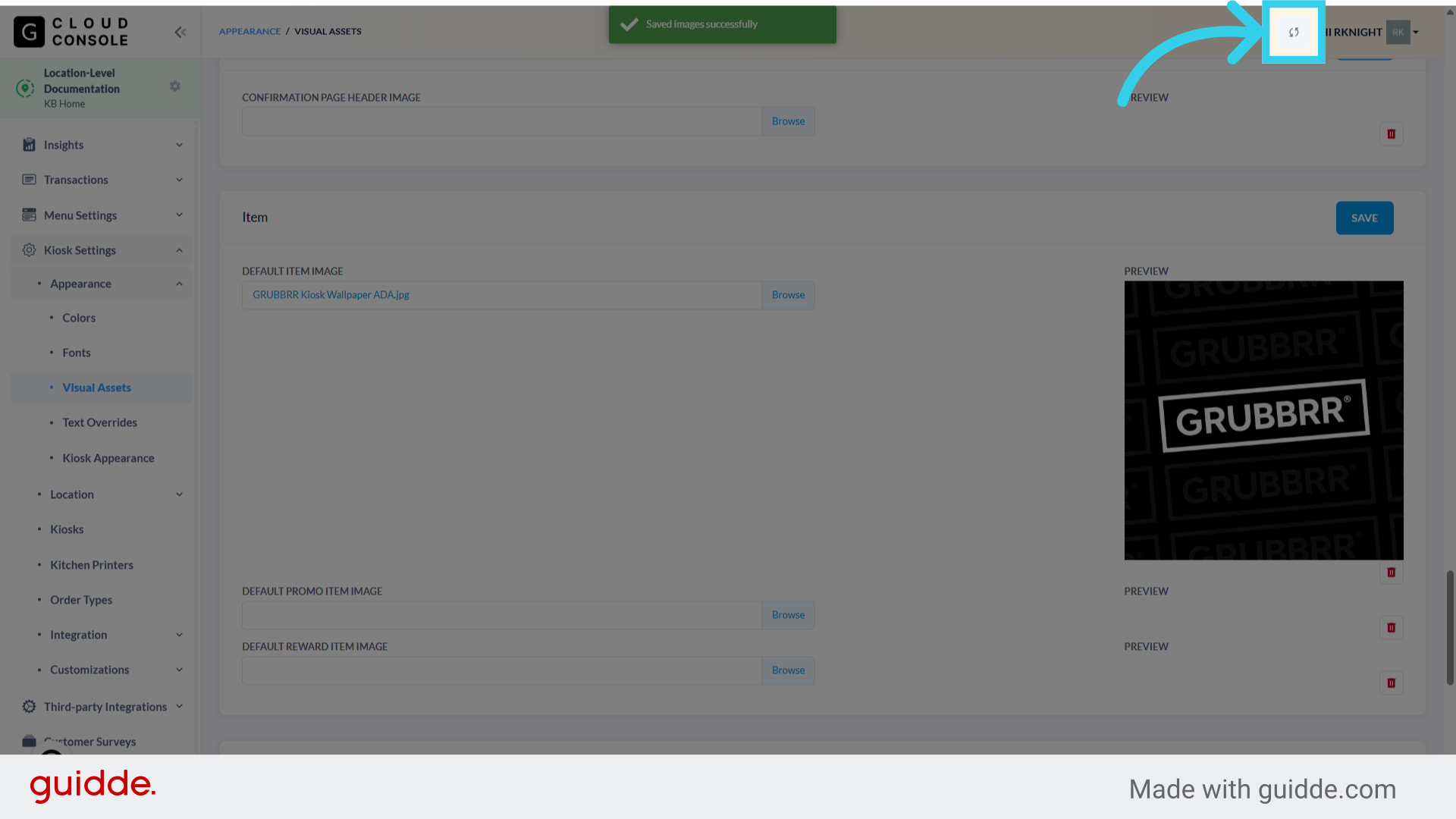Select Visual Assets in sidebar
1456x819 pixels.
tap(96, 388)
